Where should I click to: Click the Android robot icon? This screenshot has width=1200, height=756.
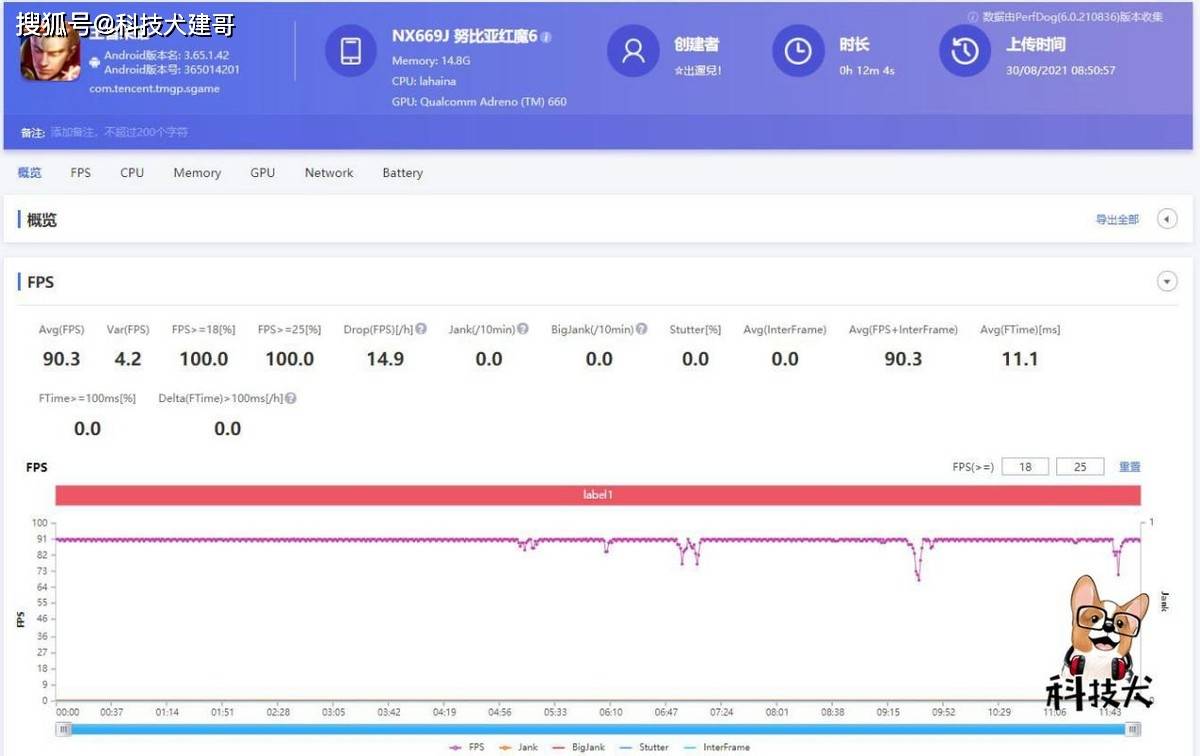click(94, 62)
